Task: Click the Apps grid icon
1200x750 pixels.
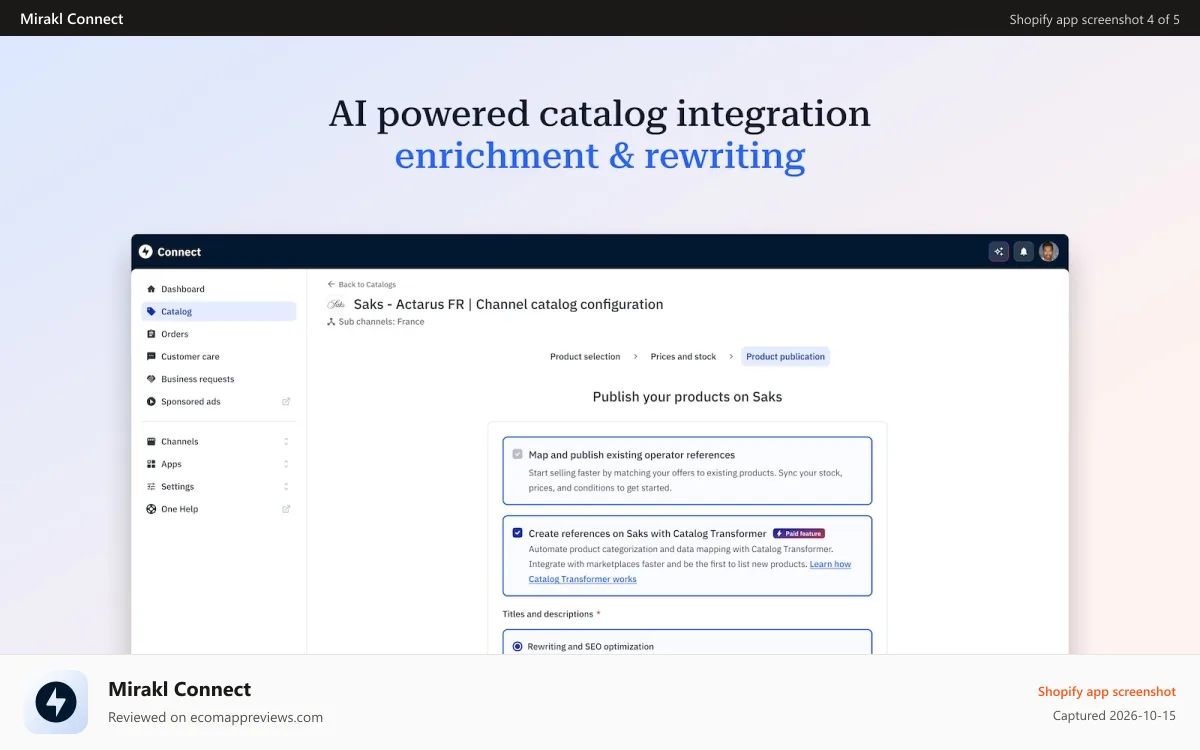Action: coord(151,464)
